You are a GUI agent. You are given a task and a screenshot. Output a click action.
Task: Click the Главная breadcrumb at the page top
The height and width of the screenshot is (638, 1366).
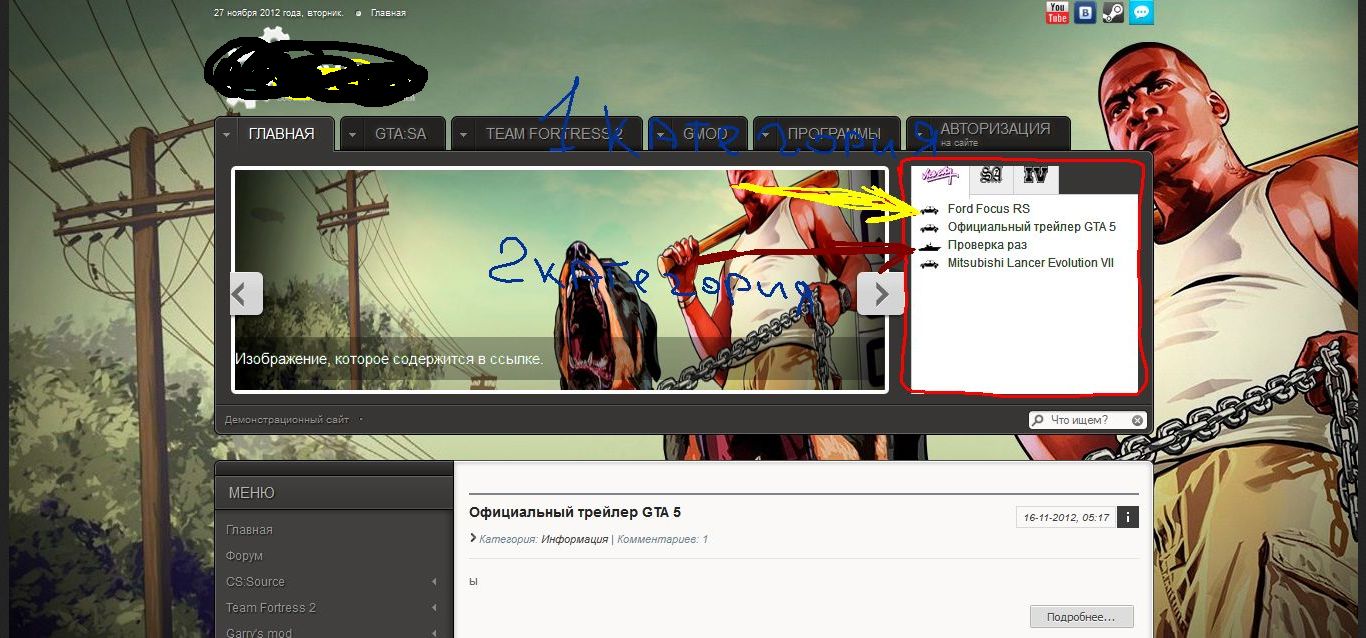tap(388, 13)
